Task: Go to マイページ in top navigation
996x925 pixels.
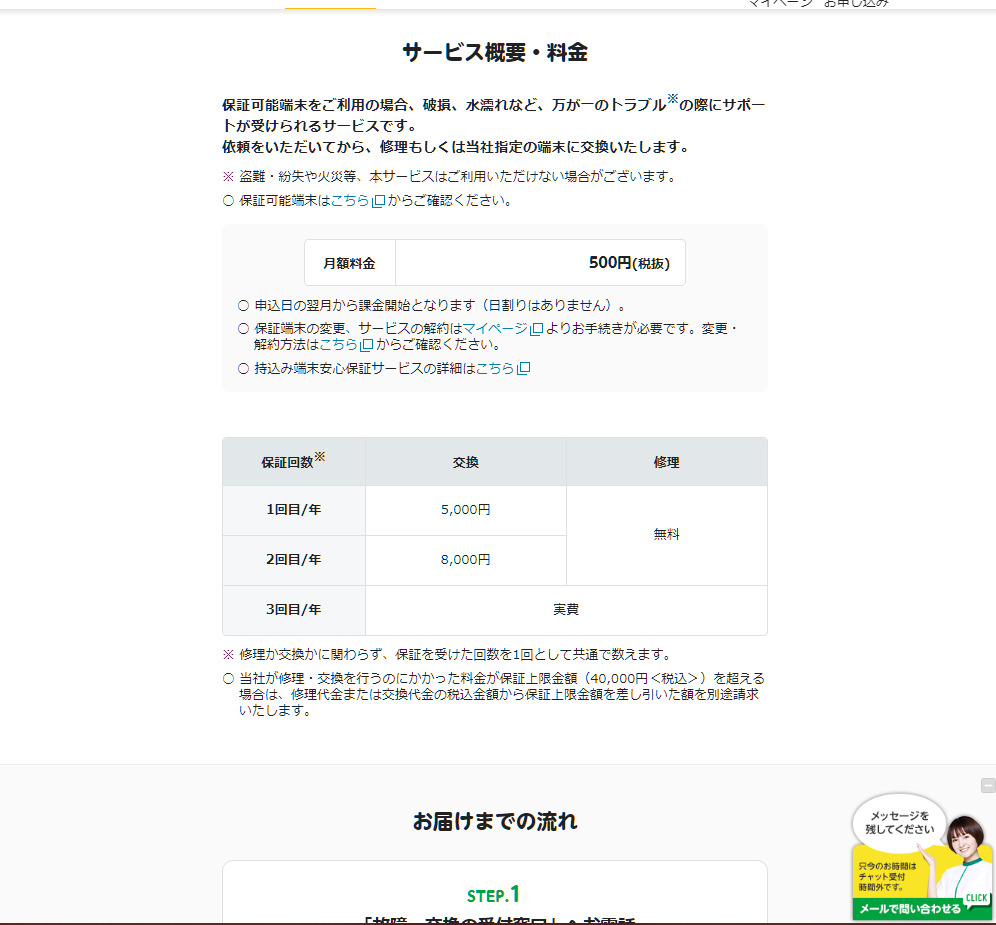Action: point(780,3)
